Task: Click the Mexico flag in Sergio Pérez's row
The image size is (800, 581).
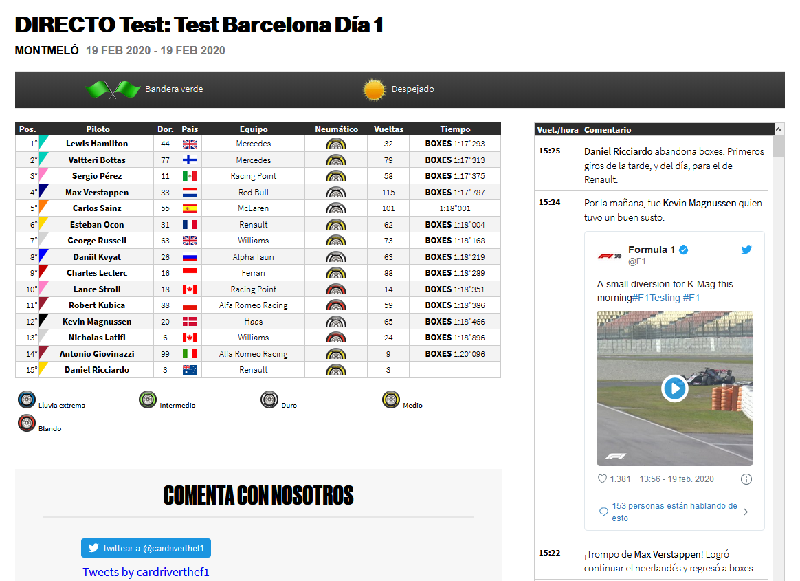Action: point(190,176)
